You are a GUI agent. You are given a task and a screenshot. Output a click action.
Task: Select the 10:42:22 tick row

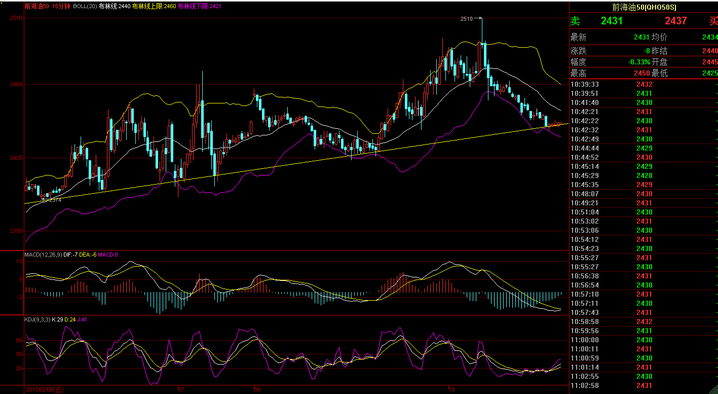coord(643,121)
